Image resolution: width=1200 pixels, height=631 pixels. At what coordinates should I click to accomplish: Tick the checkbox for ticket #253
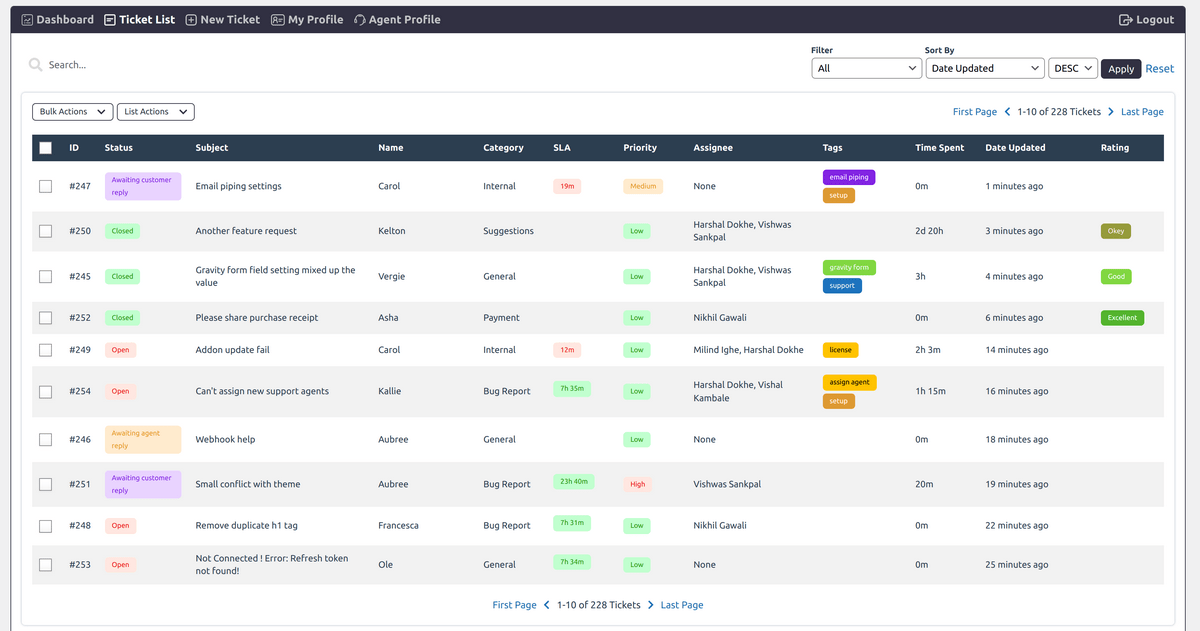click(45, 565)
